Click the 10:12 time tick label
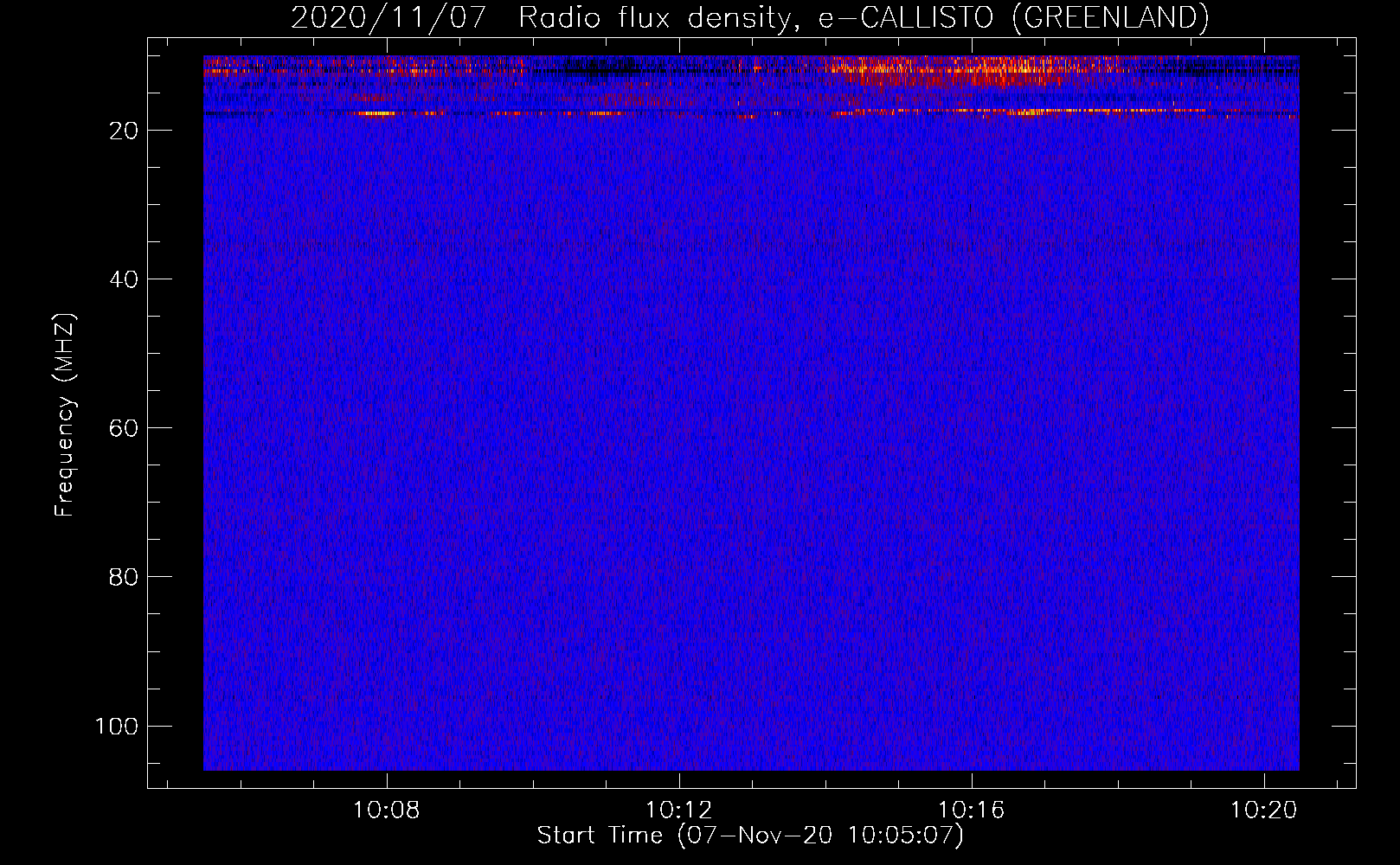Viewport: 1400px width, 865px height. (x=679, y=810)
